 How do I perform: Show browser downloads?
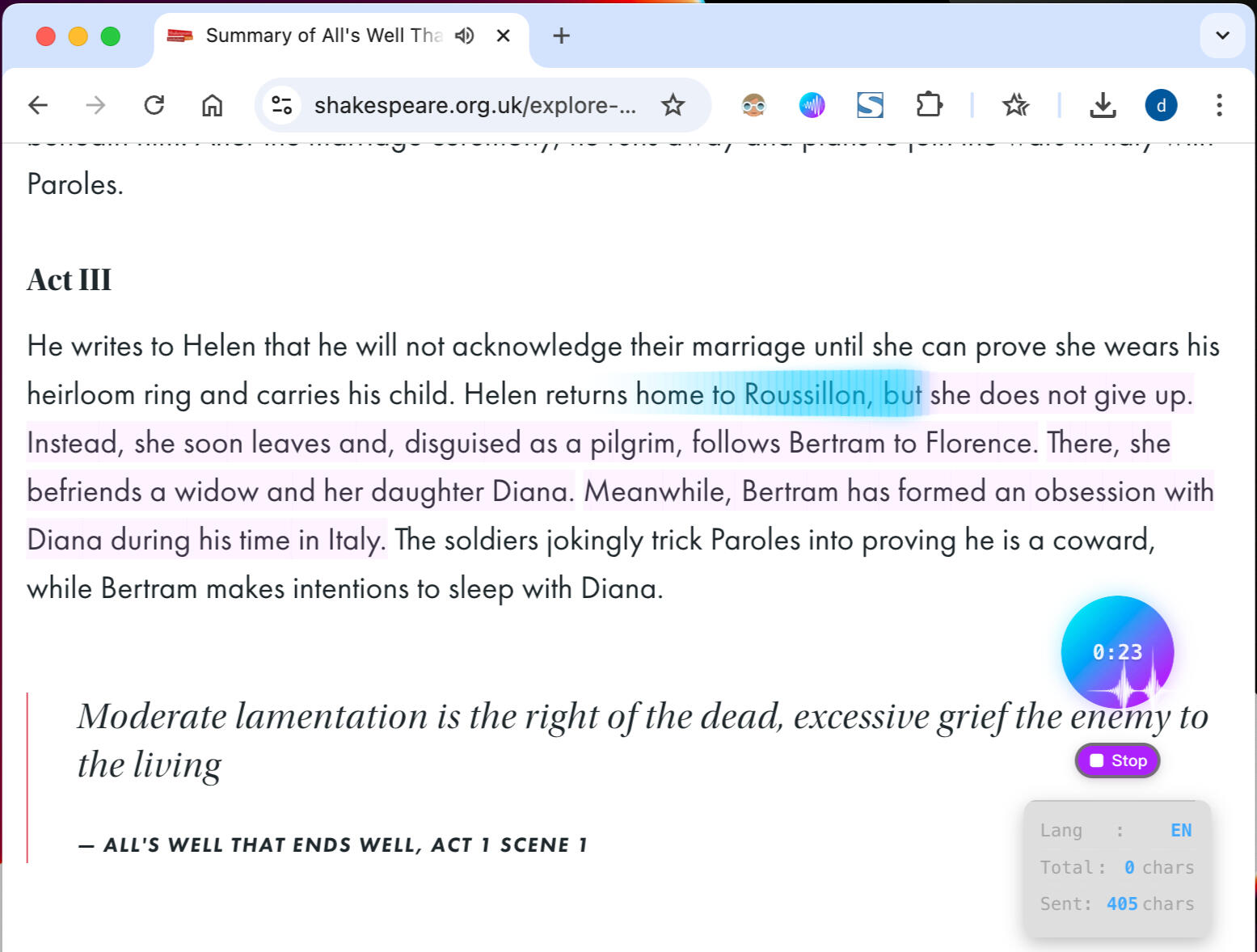(x=1103, y=105)
